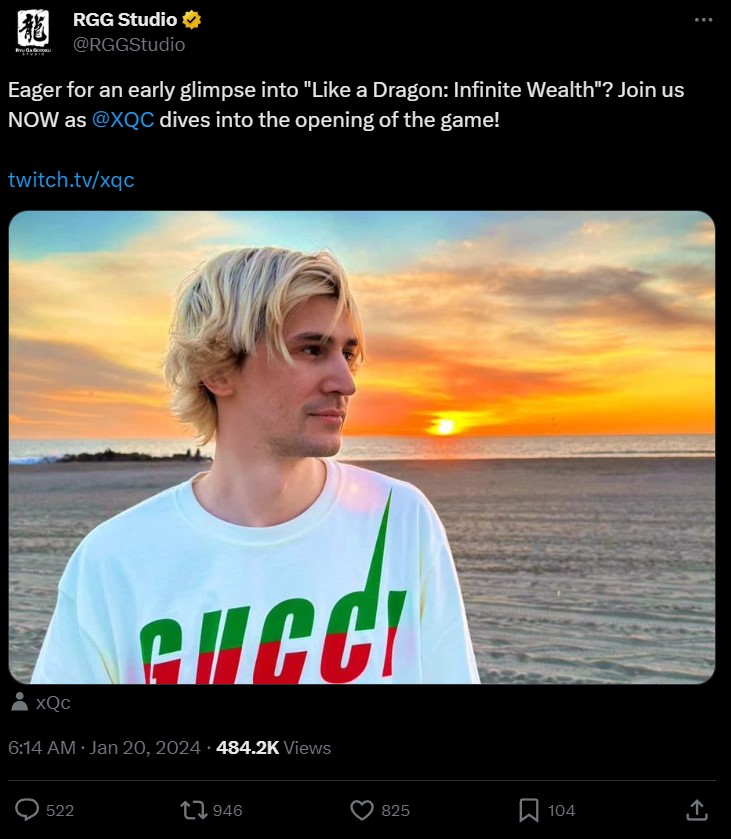Click the 825 likes count
The width and height of the screenshot is (731, 839).
coord(395,811)
